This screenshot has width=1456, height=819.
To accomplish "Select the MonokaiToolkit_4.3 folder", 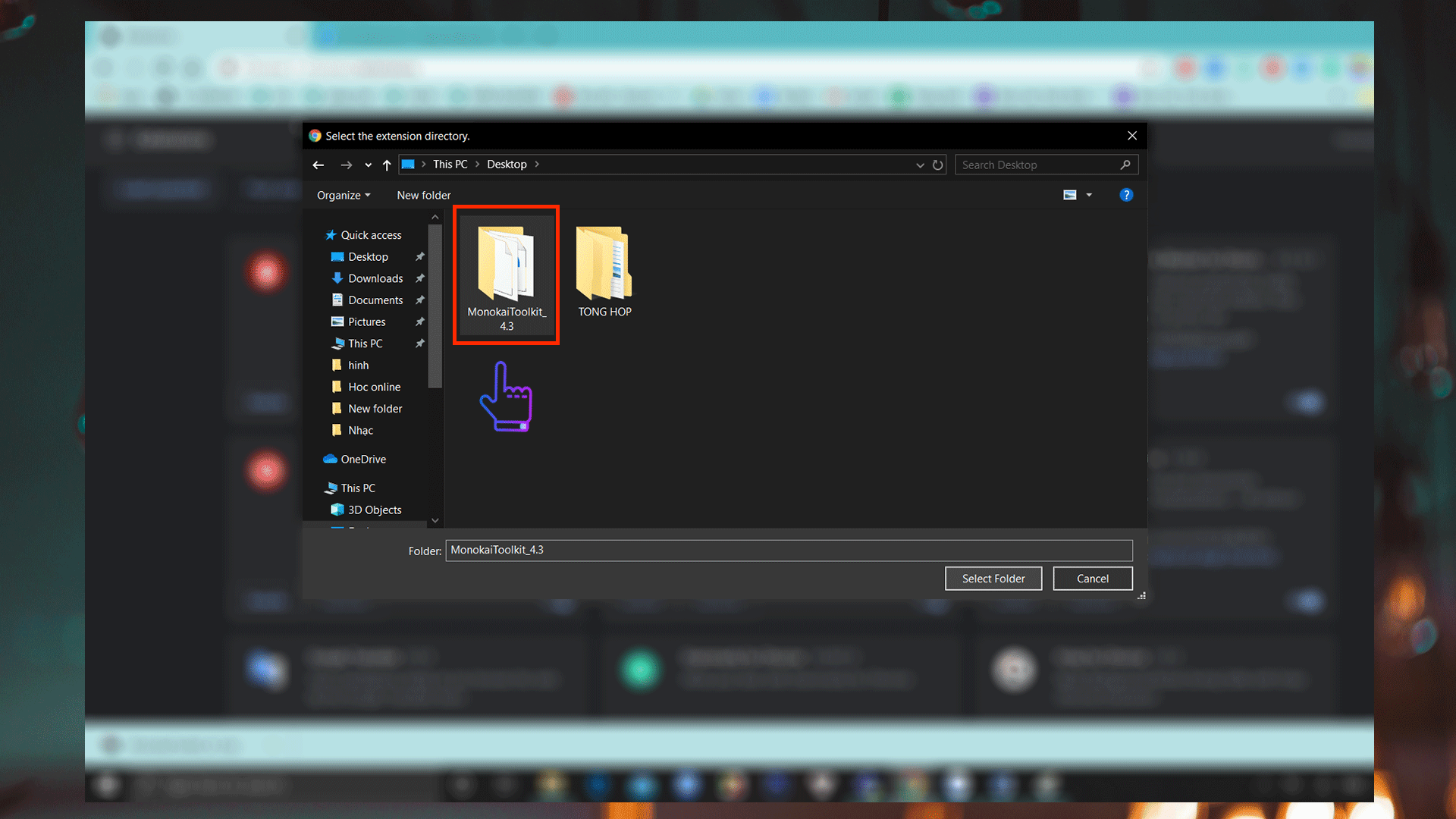I will [x=506, y=275].
